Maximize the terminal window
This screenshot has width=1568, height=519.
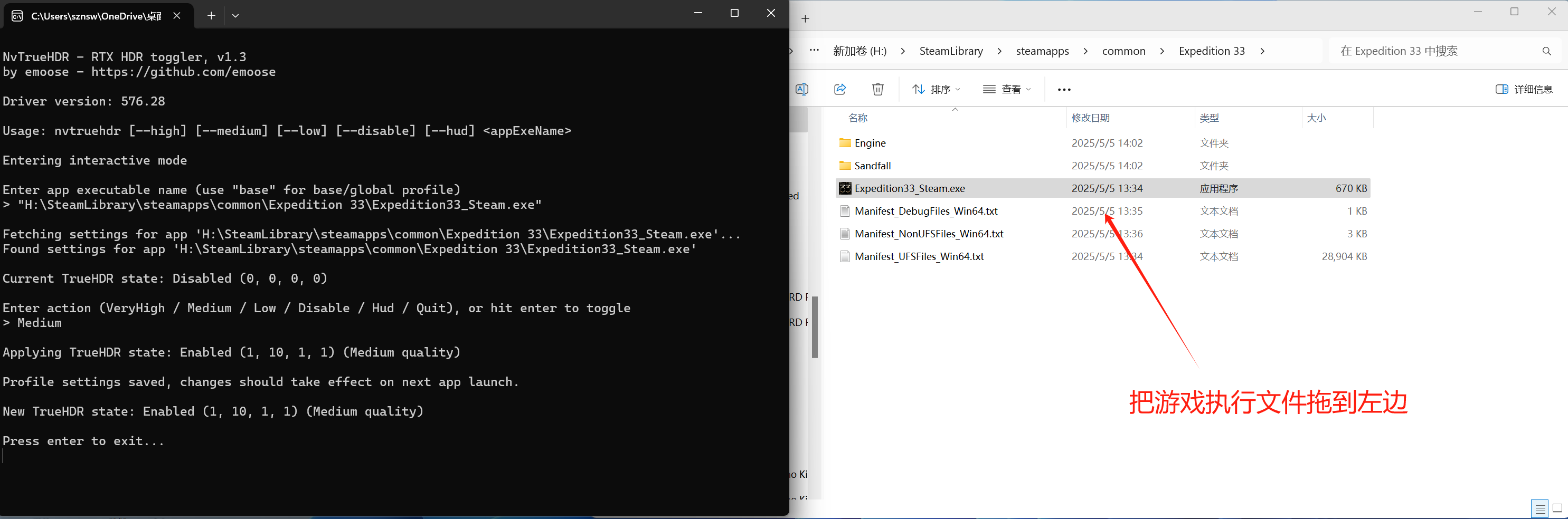click(735, 13)
